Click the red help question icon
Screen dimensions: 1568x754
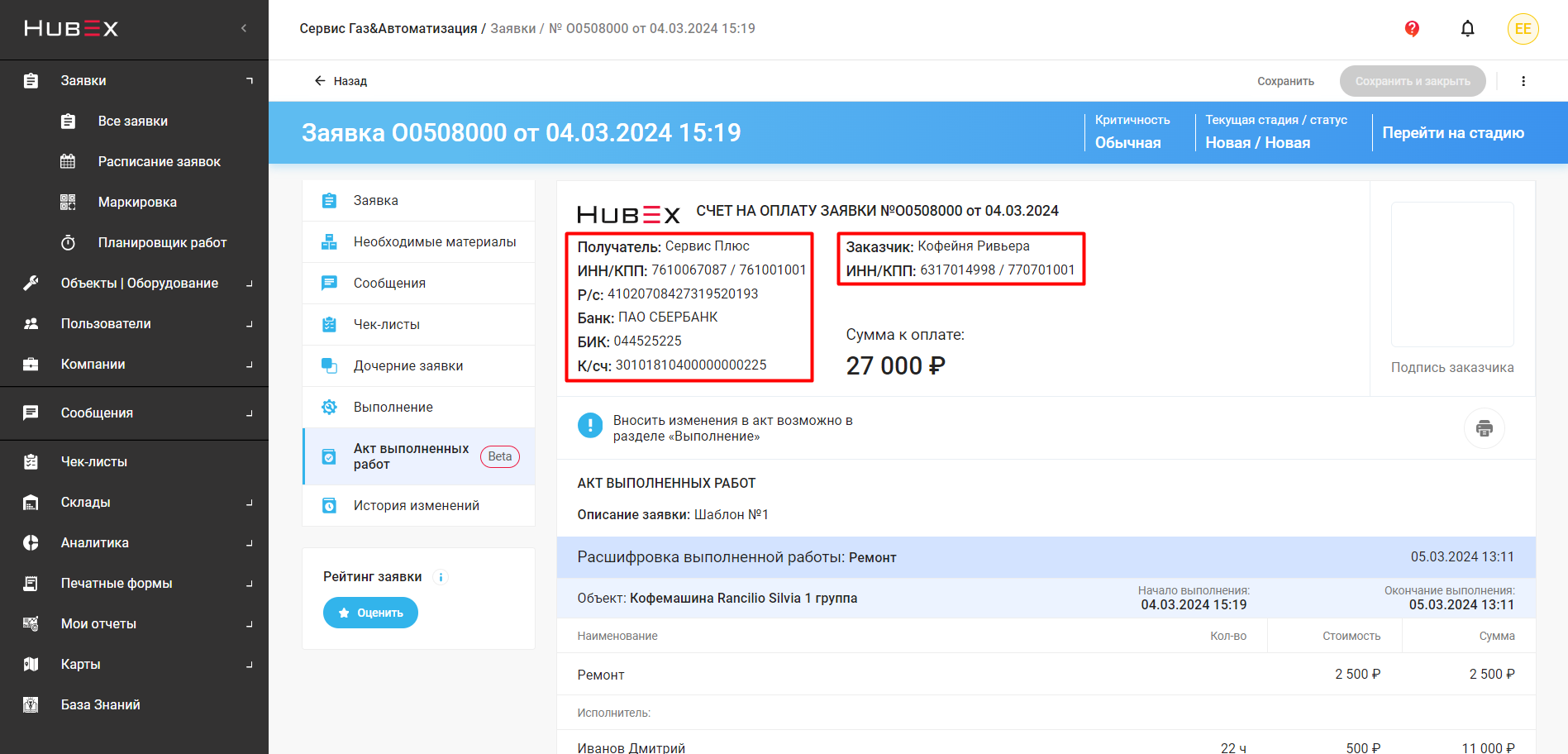pos(1412,29)
